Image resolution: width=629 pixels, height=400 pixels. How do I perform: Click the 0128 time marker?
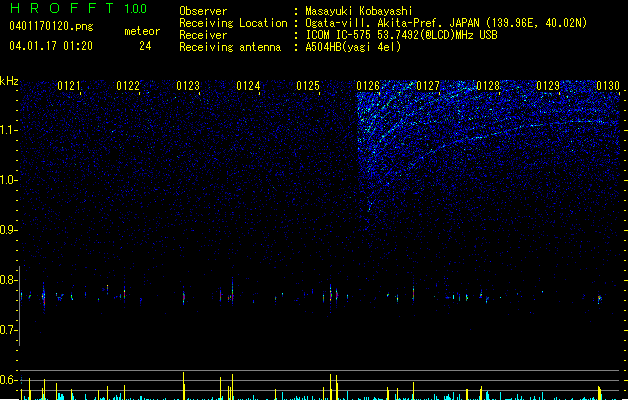click(x=488, y=86)
